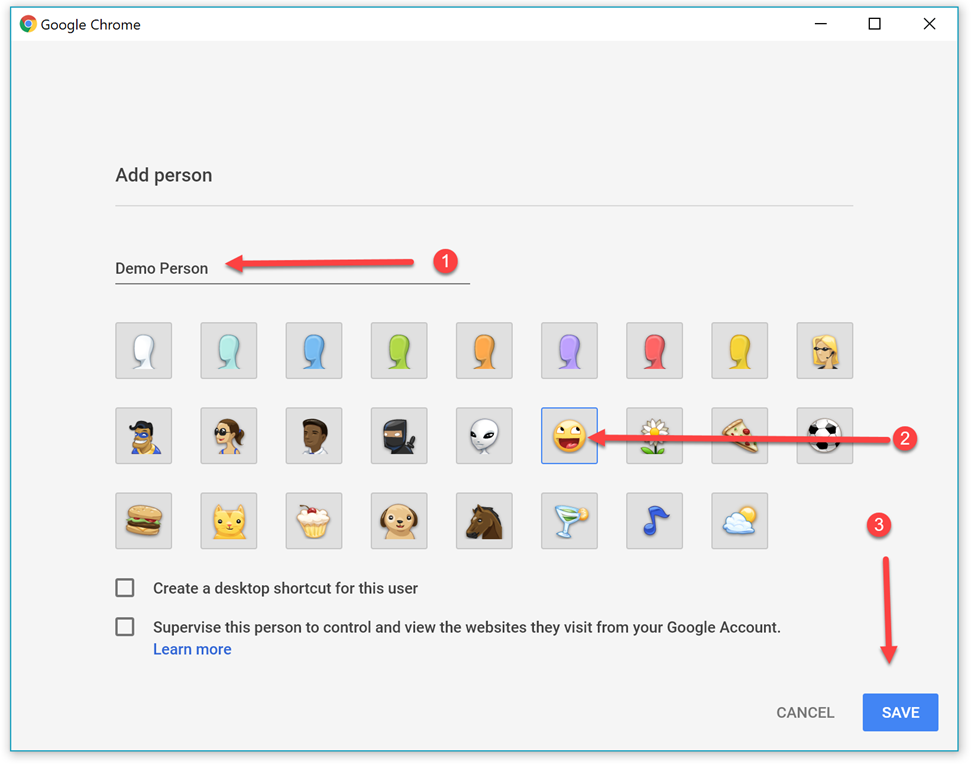Choose the alien avatar

point(484,435)
